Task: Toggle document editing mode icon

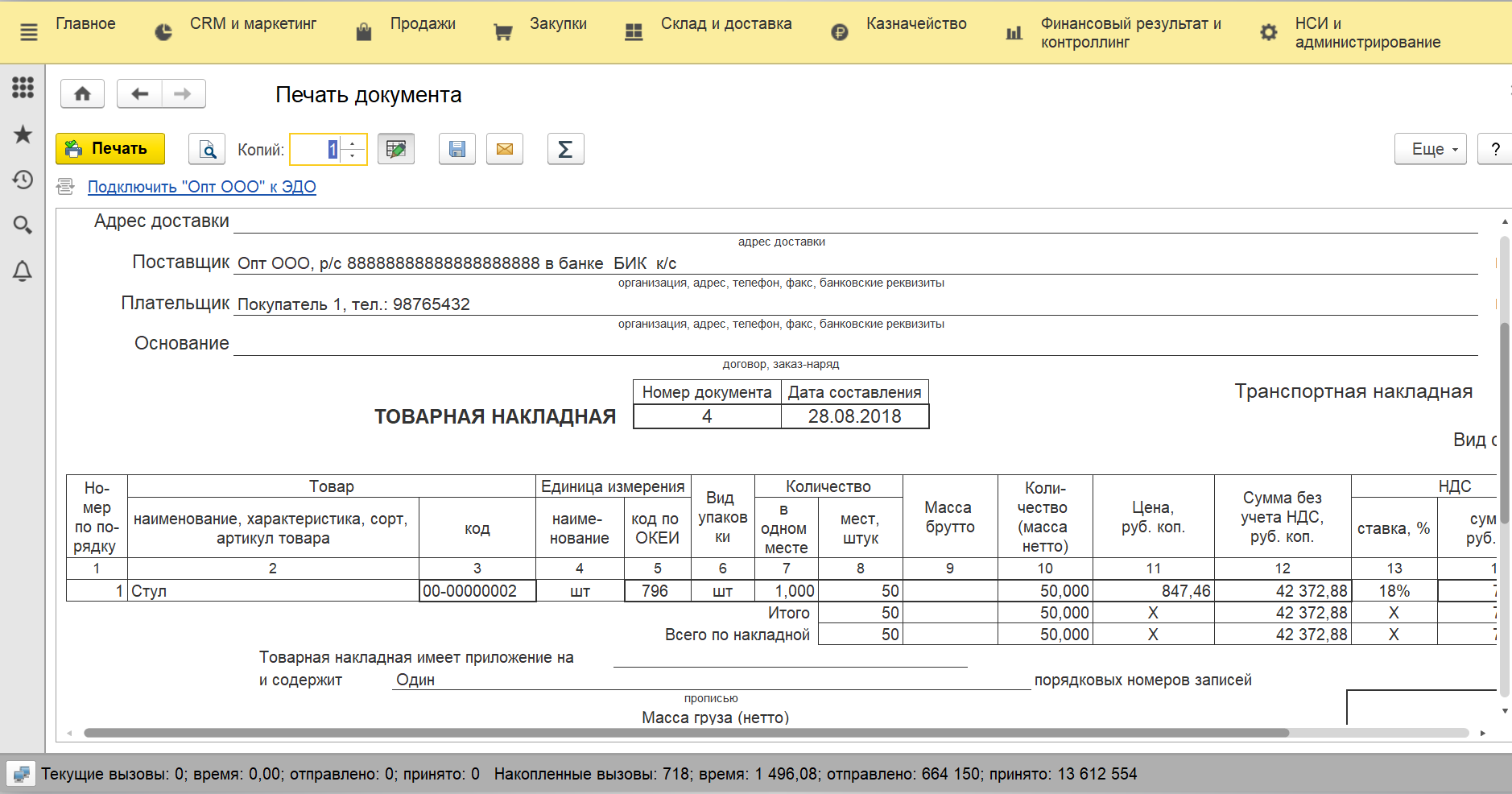Action: (x=396, y=149)
